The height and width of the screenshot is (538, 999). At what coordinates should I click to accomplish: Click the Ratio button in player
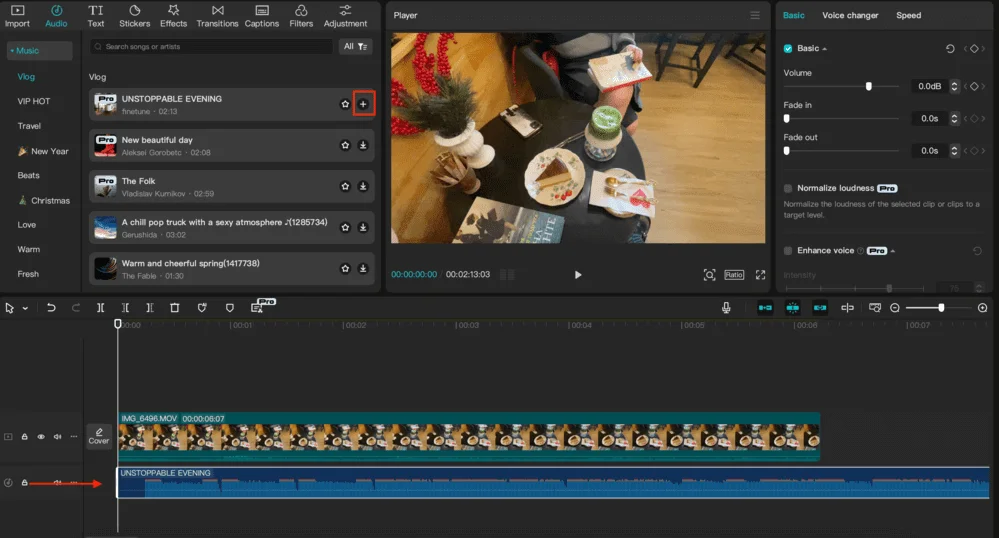[734, 275]
